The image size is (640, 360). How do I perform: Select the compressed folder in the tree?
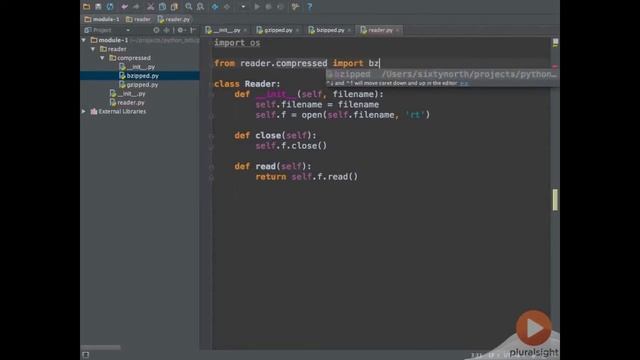point(130,58)
